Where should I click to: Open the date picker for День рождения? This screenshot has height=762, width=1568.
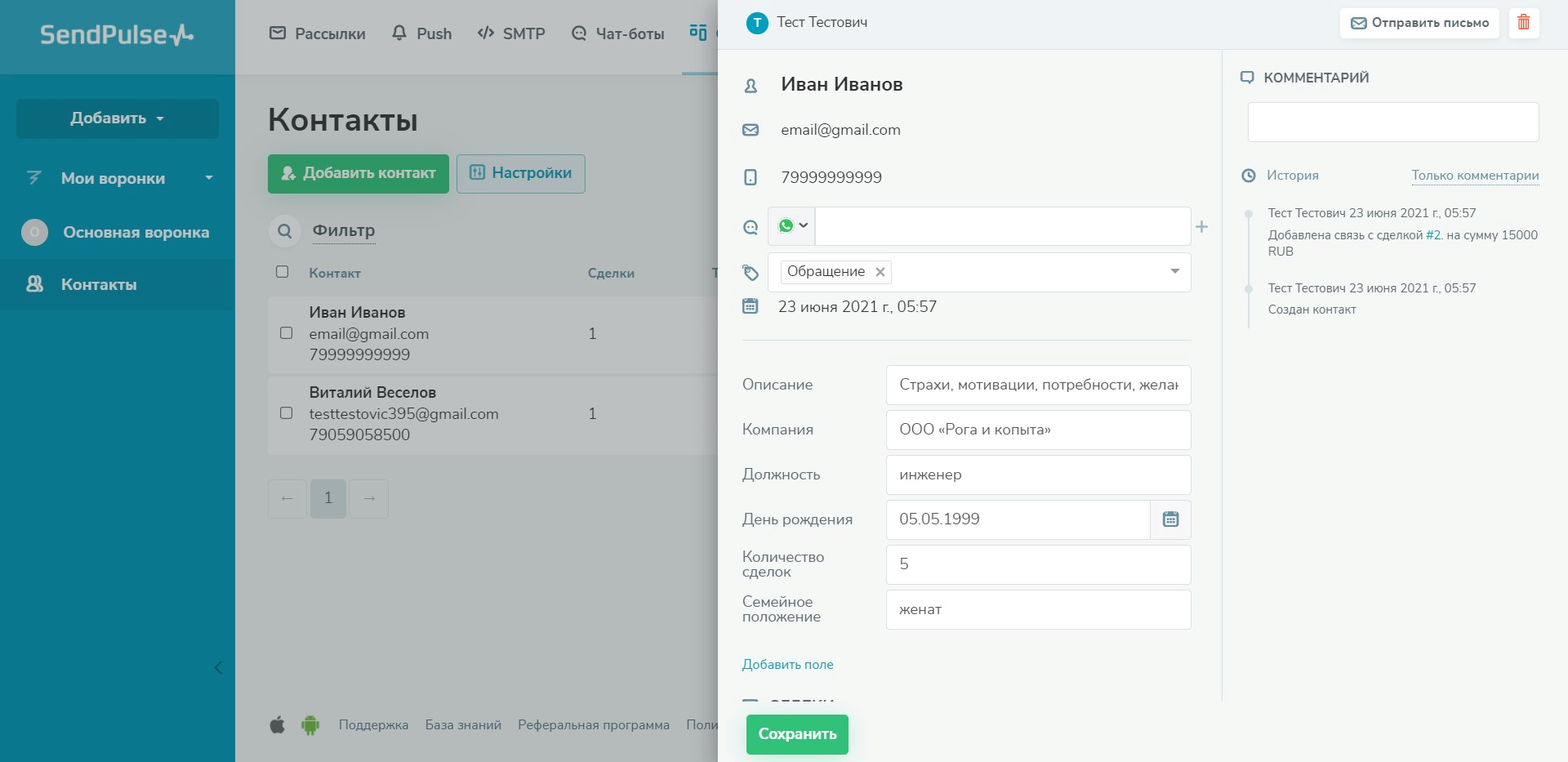click(1170, 519)
